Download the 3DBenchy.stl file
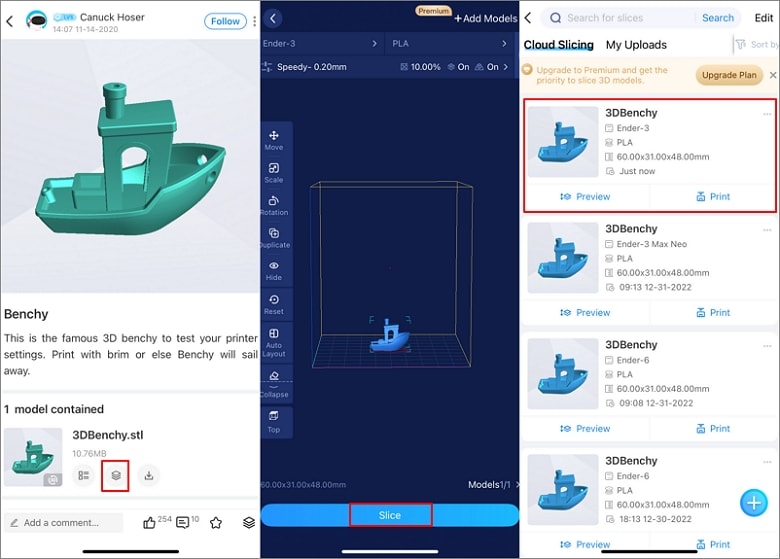780x559 pixels. pos(148,475)
